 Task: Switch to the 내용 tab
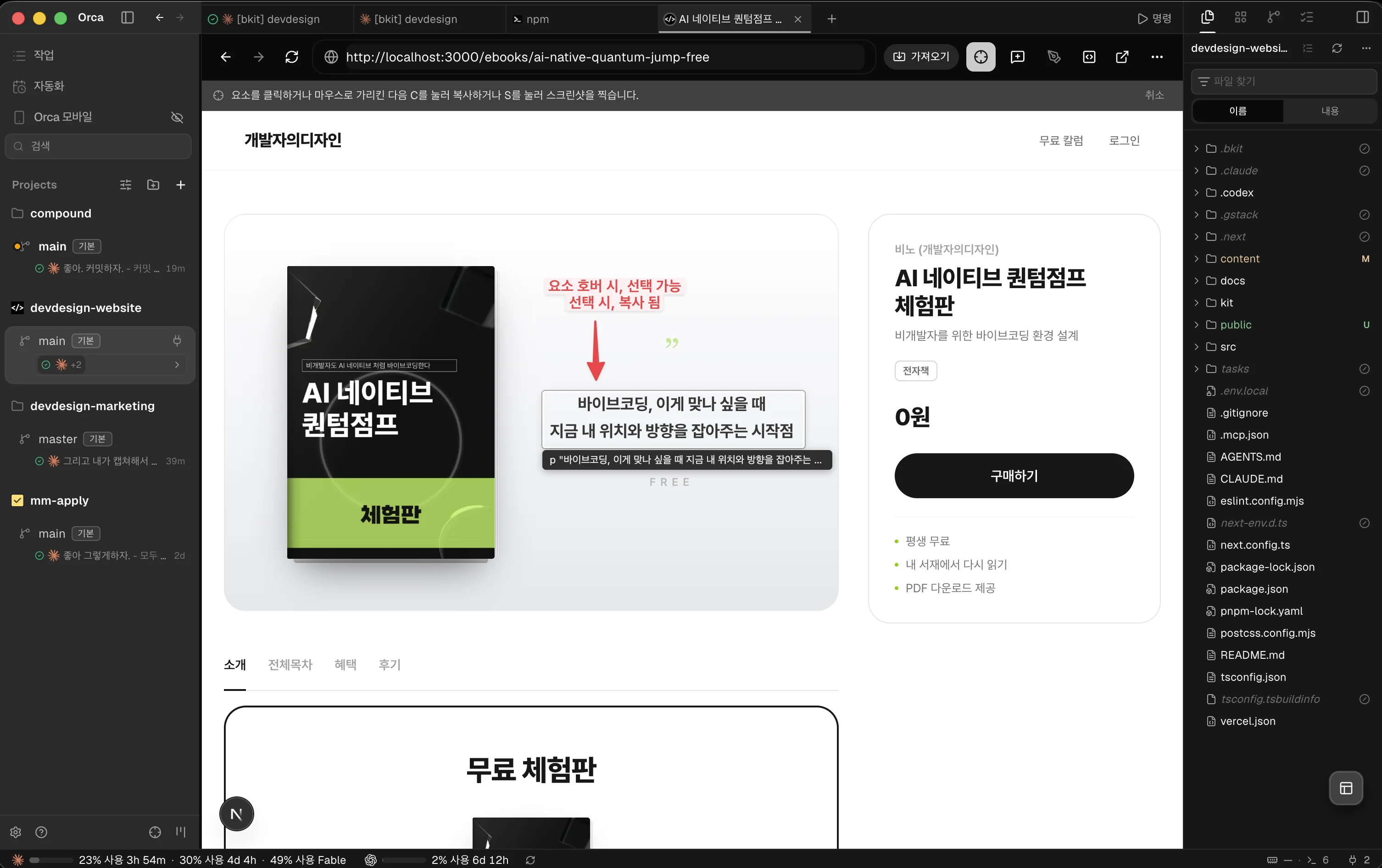pyautogui.click(x=1330, y=111)
